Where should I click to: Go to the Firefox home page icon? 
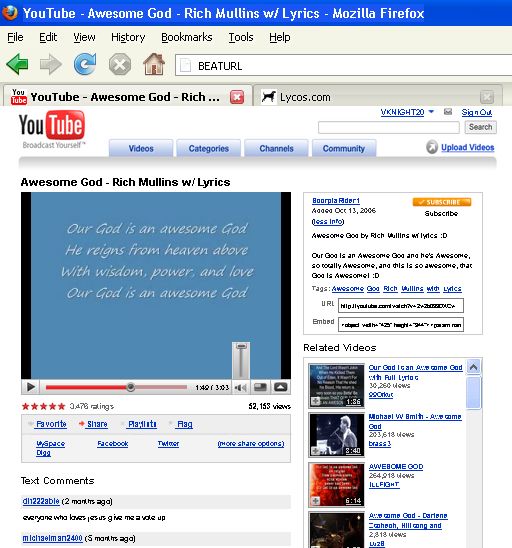point(154,64)
